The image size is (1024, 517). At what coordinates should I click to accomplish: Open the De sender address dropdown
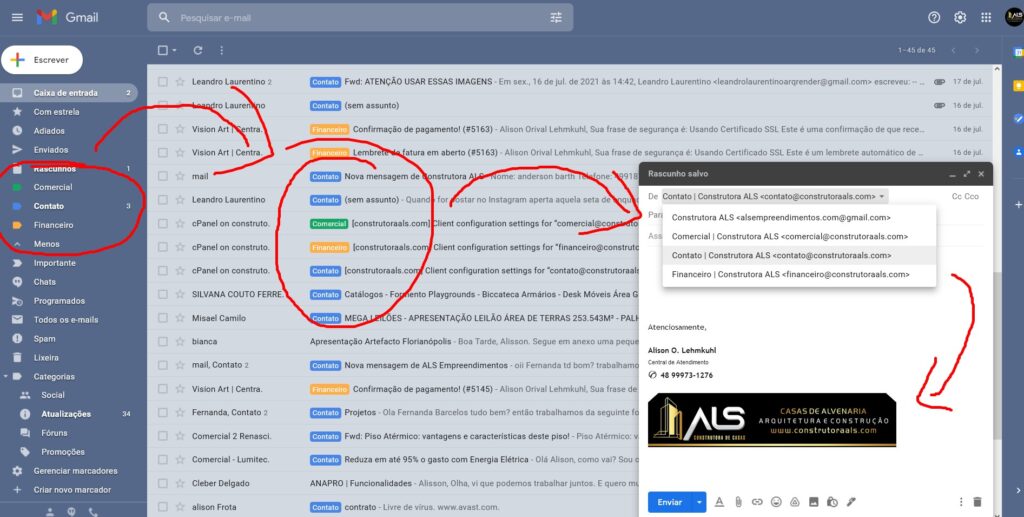point(775,196)
